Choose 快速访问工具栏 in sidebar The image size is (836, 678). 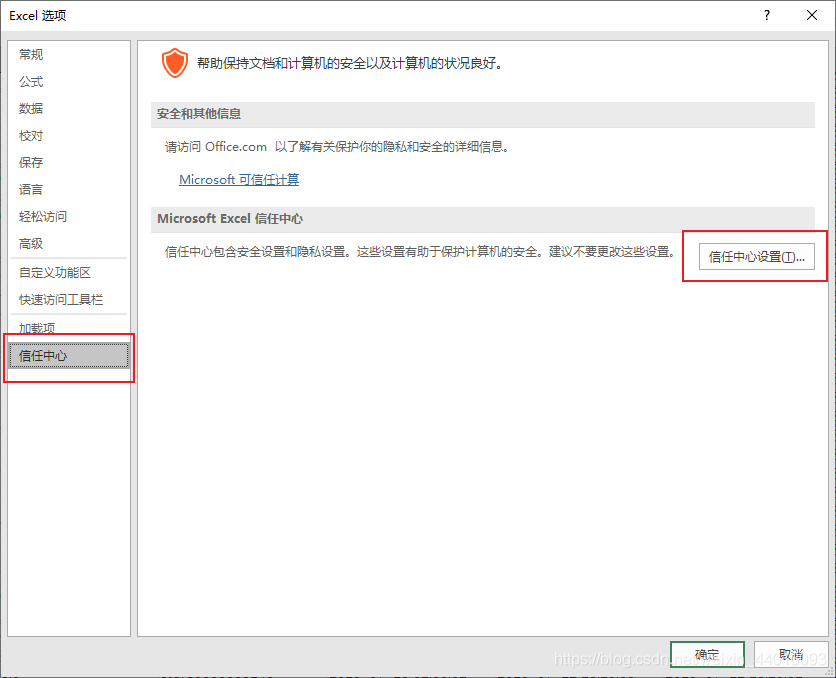[68, 300]
